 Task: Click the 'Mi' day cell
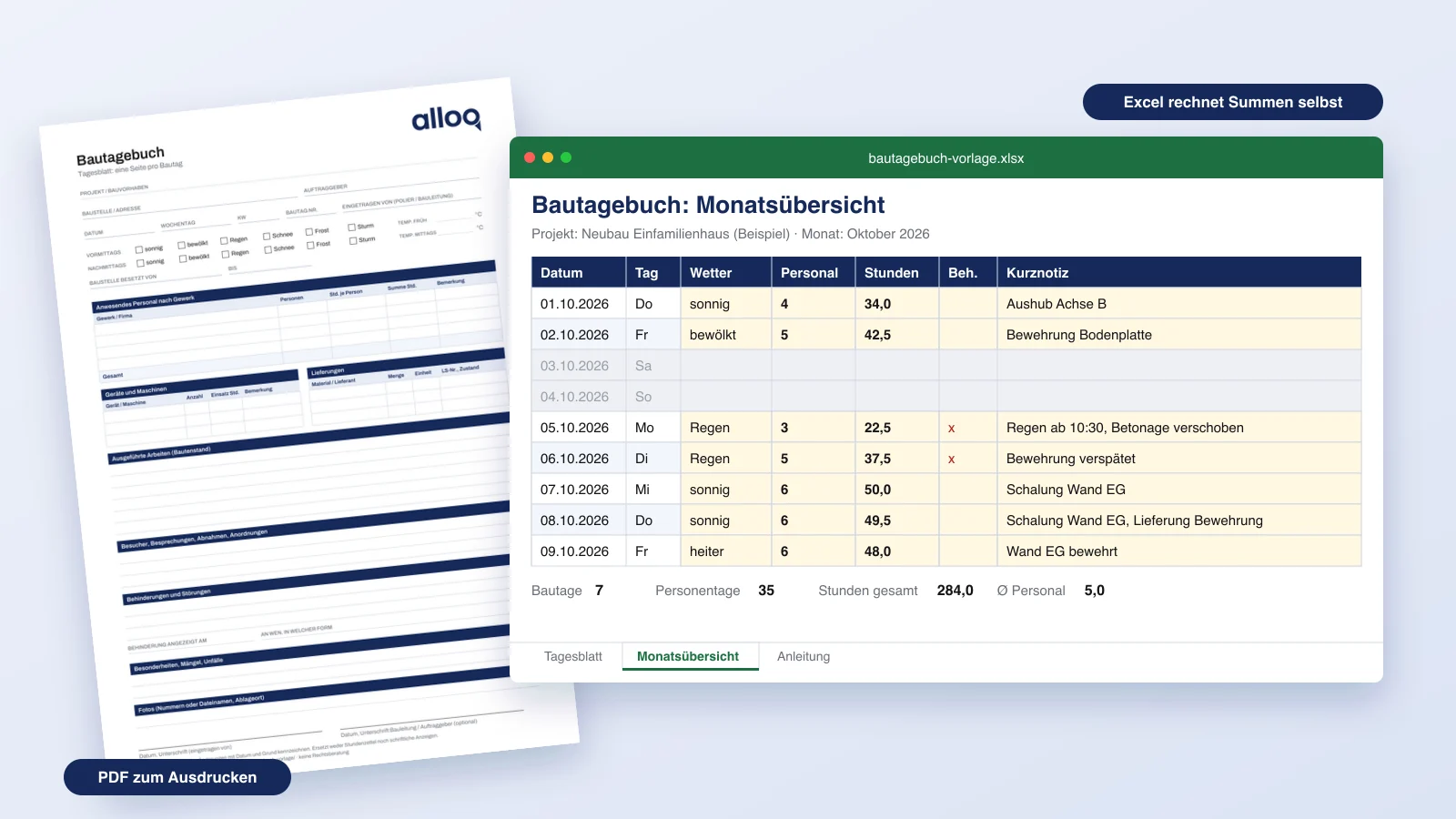[652, 490]
